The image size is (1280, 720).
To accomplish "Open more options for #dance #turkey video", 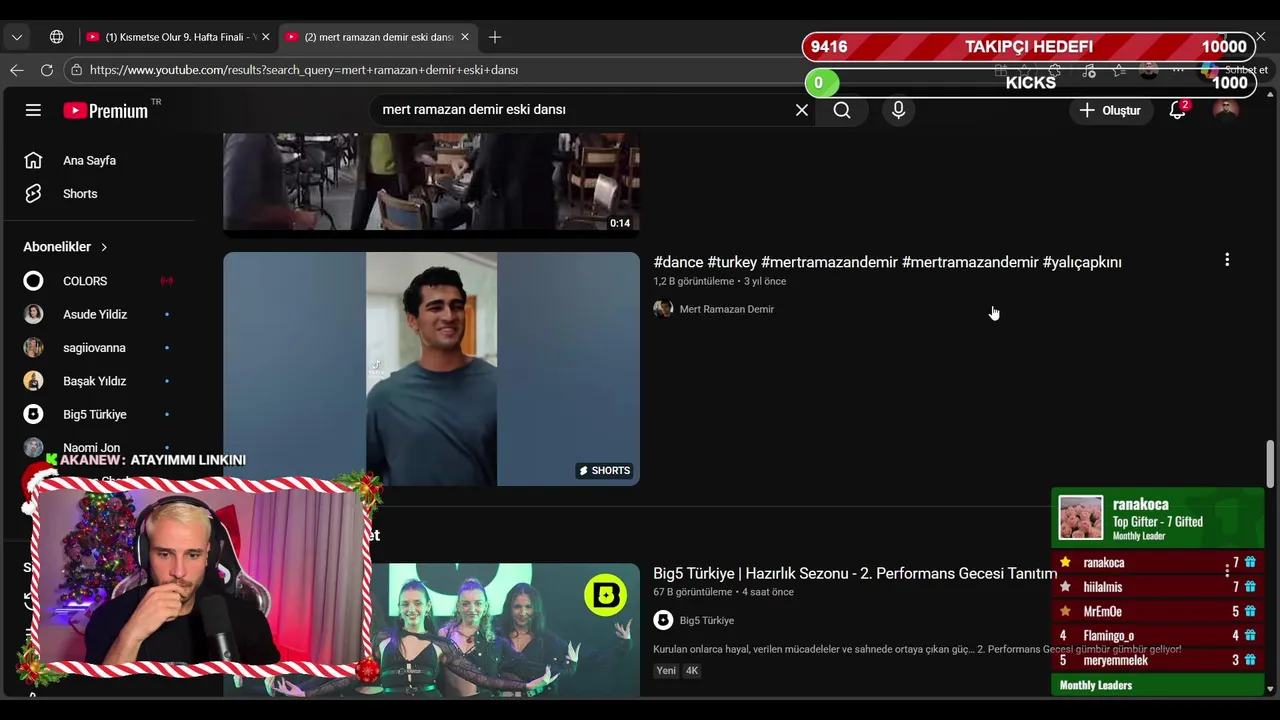I will [1227, 260].
